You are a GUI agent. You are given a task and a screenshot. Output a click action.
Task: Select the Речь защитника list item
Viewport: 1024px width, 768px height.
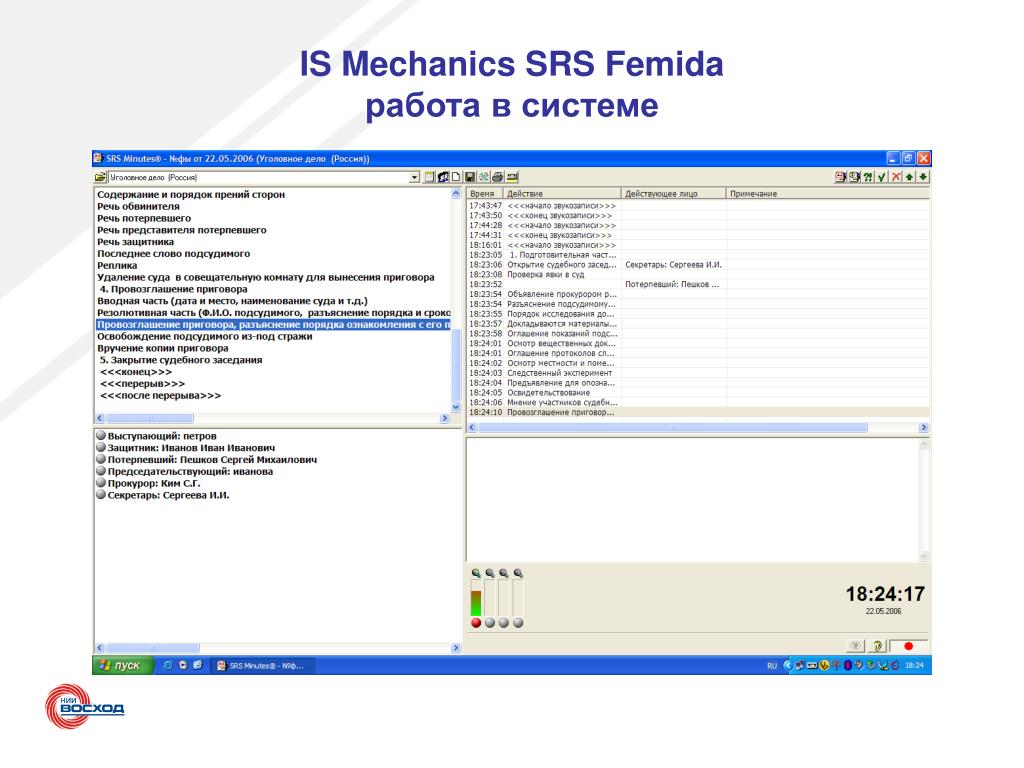(x=136, y=242)
